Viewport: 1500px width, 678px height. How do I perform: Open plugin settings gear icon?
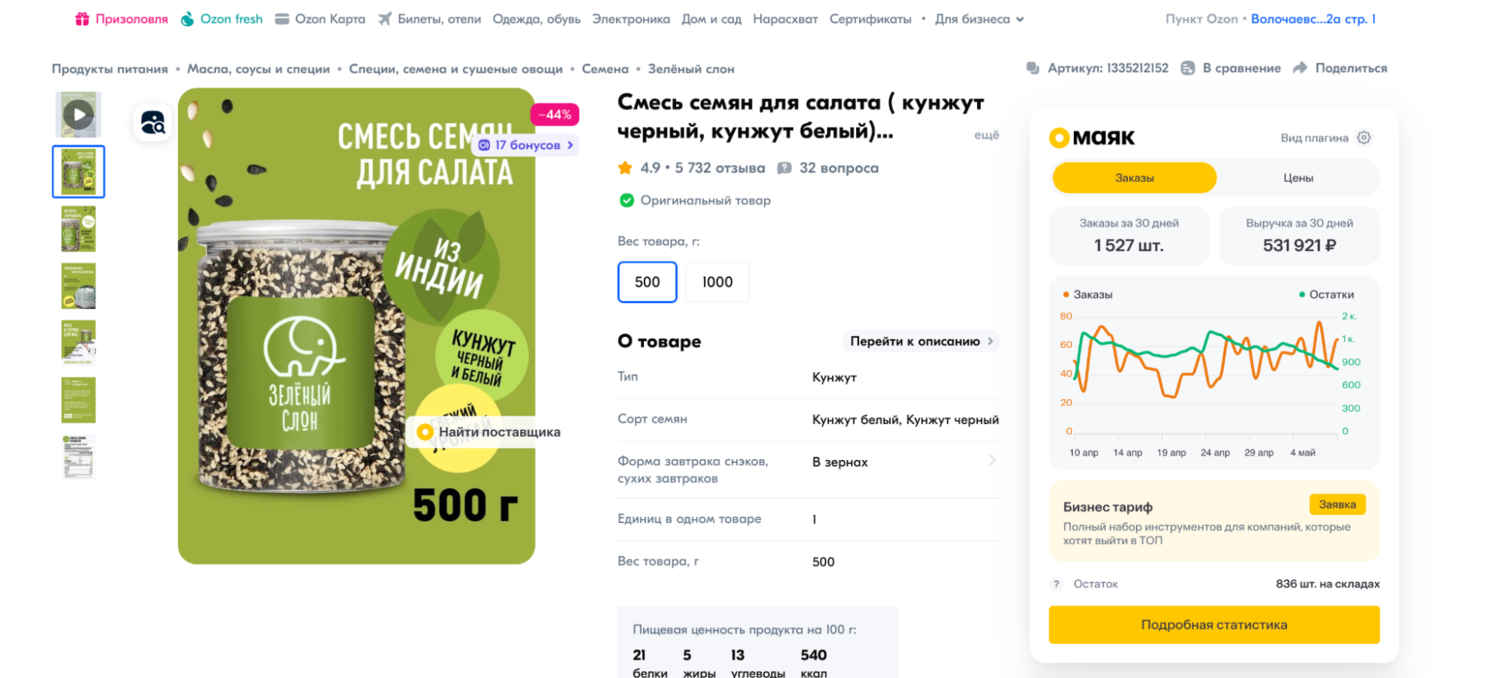[1364, 138]
